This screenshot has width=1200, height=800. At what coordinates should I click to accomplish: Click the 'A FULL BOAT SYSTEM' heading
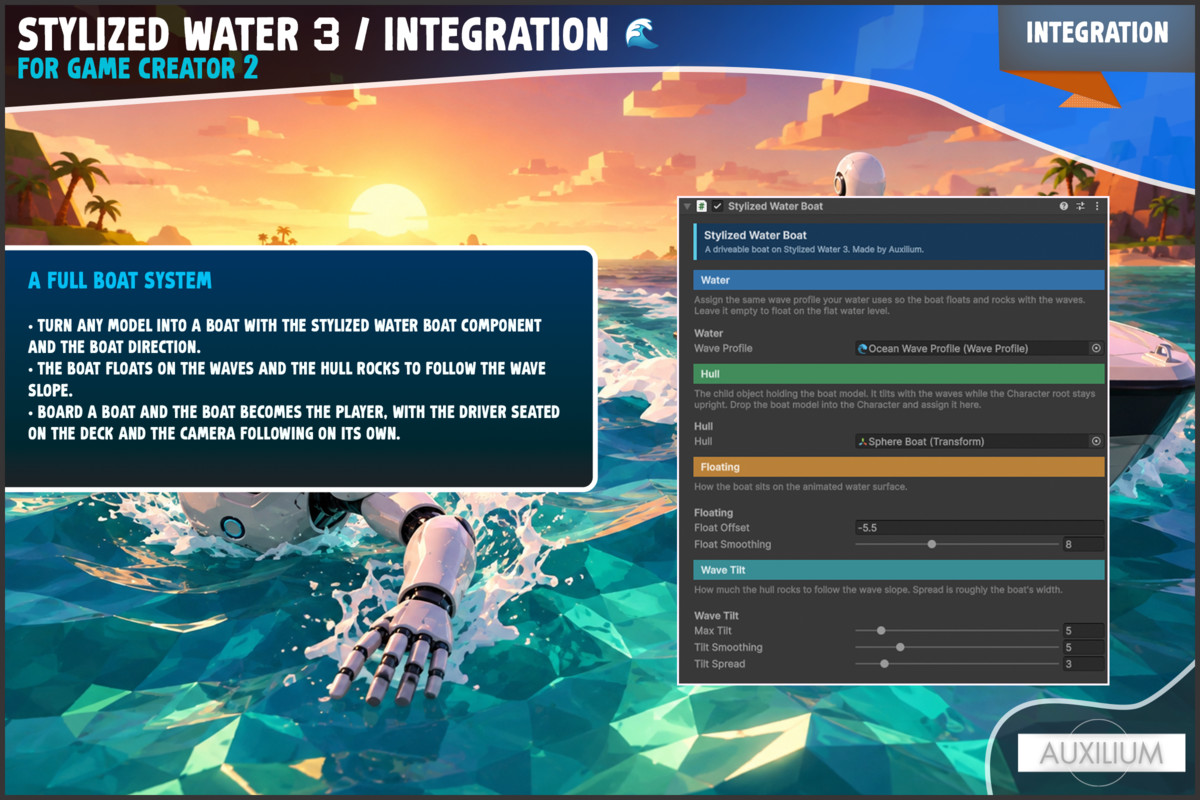point(120,281)
